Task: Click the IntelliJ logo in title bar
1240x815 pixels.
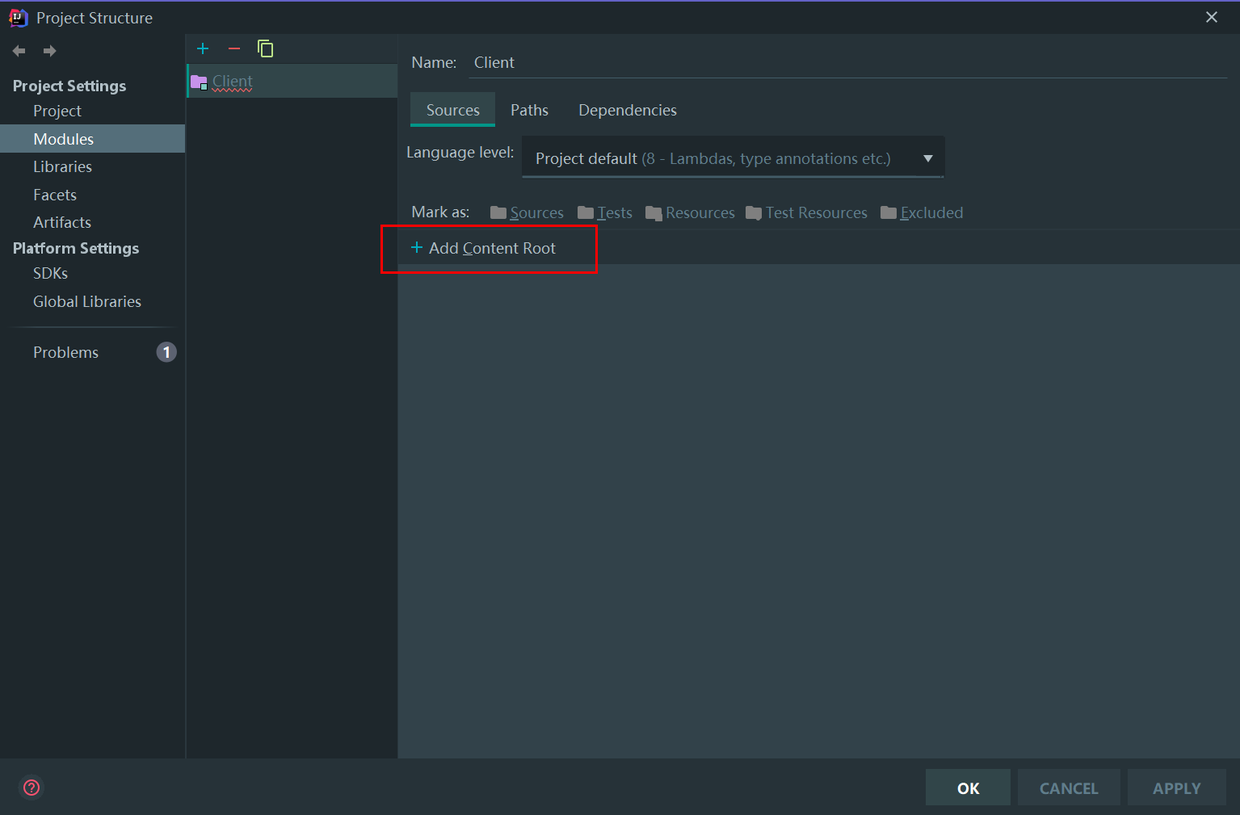Action: pyautogui.click(x=18, y=17)
